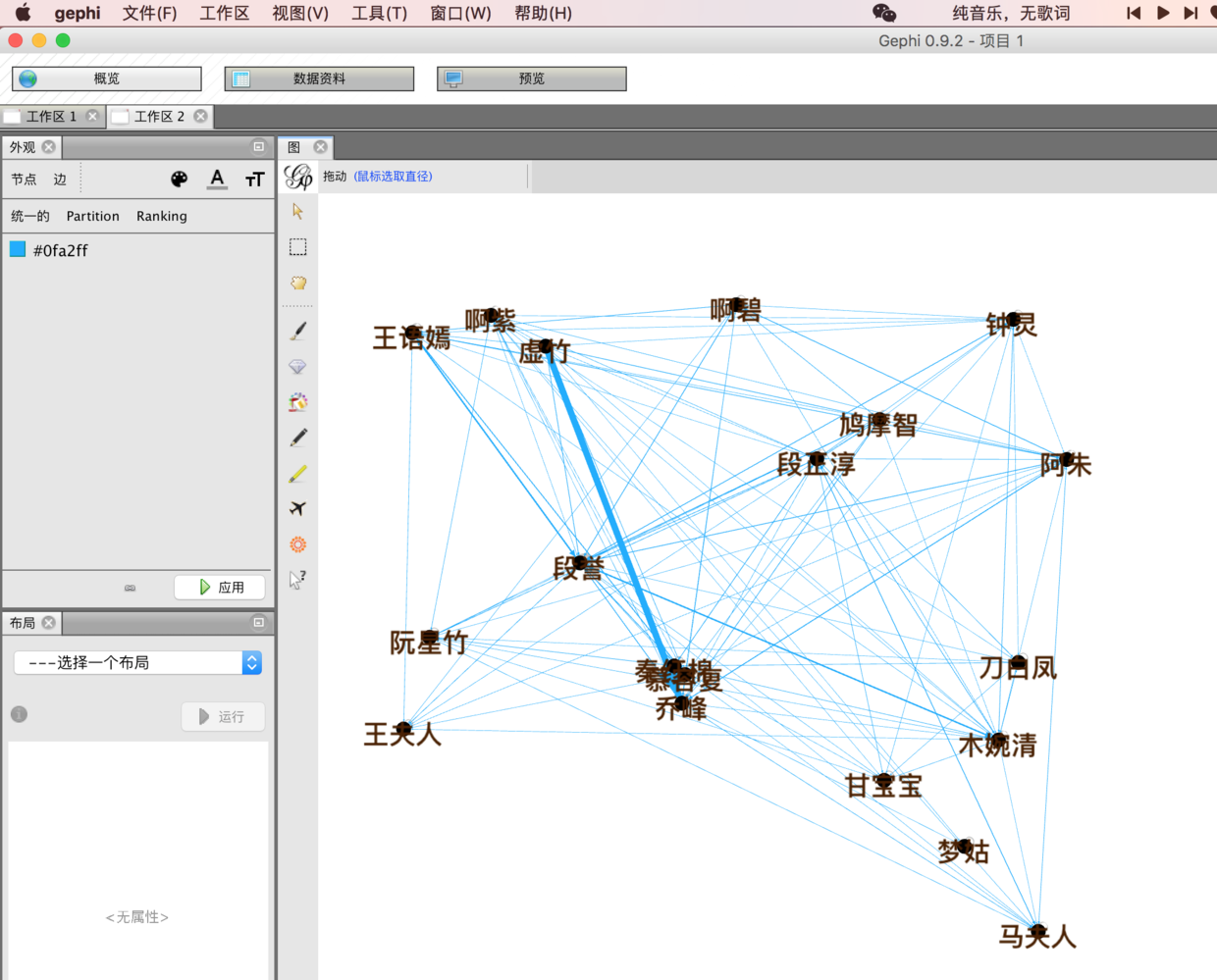The width and height of the screenshot is (1217, 980).
Task: Click the layout info icon
Action: pos(19,714)
